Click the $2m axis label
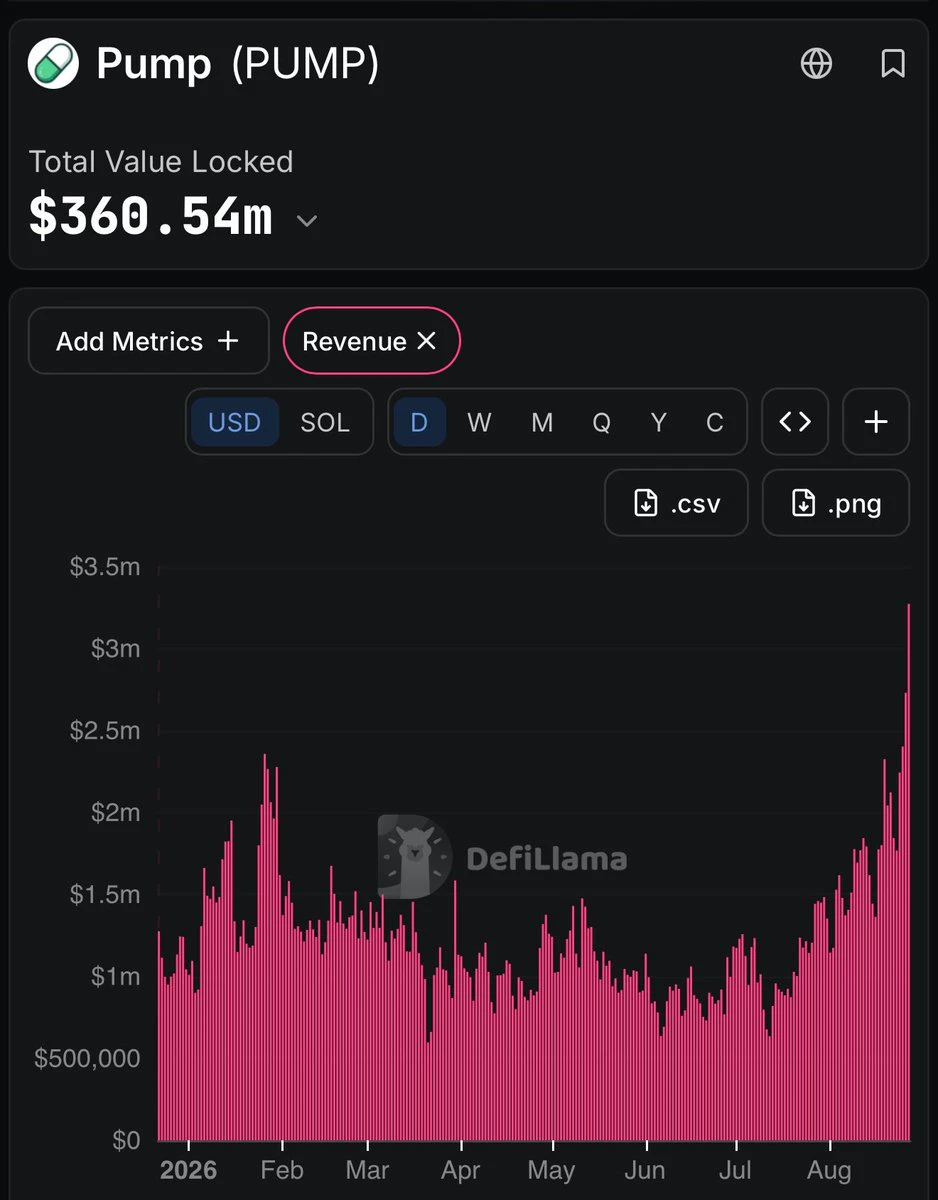This screenshot has width=938, height=1200. 115,812
